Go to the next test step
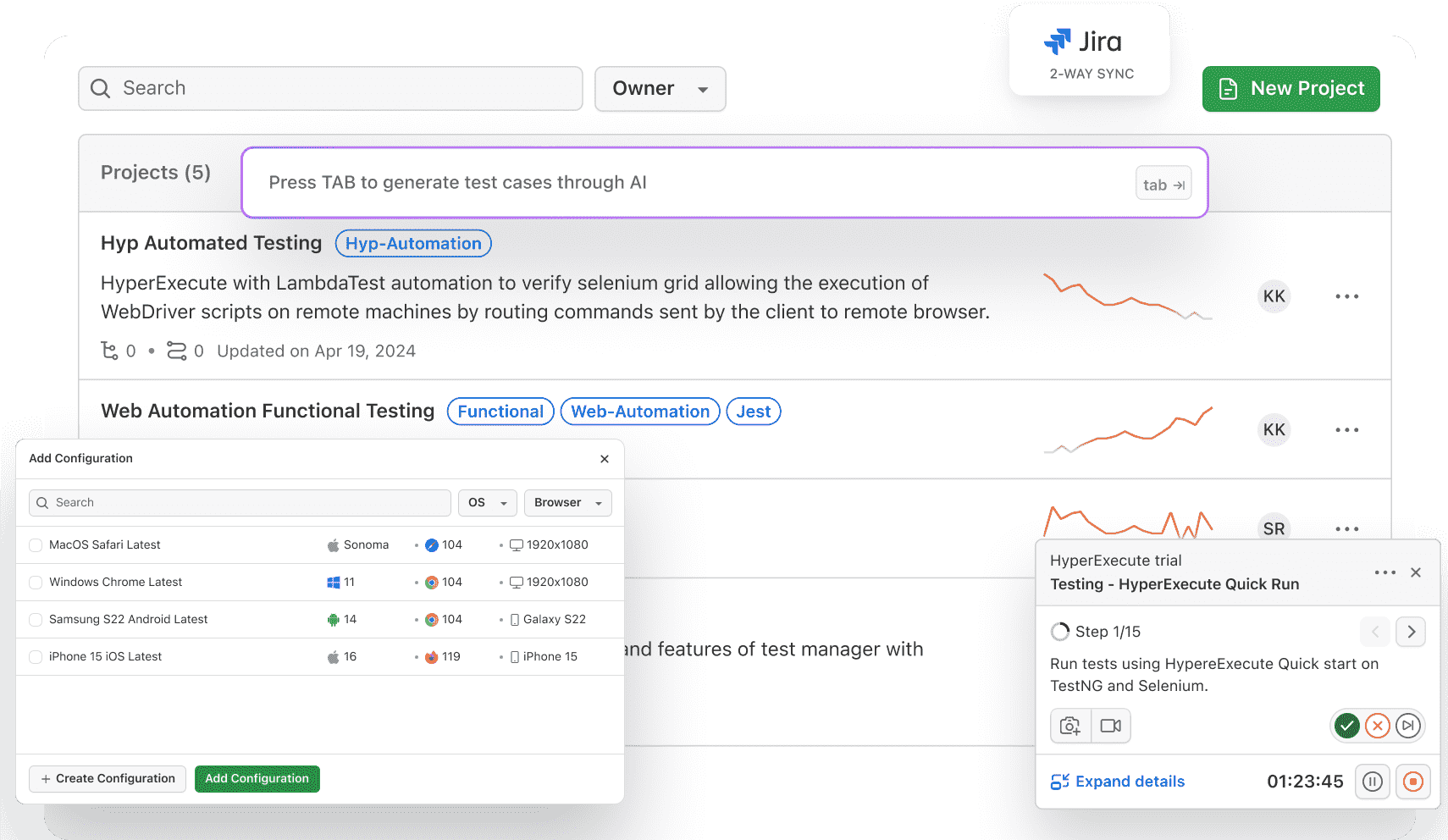 click(x=1411, y=632)
